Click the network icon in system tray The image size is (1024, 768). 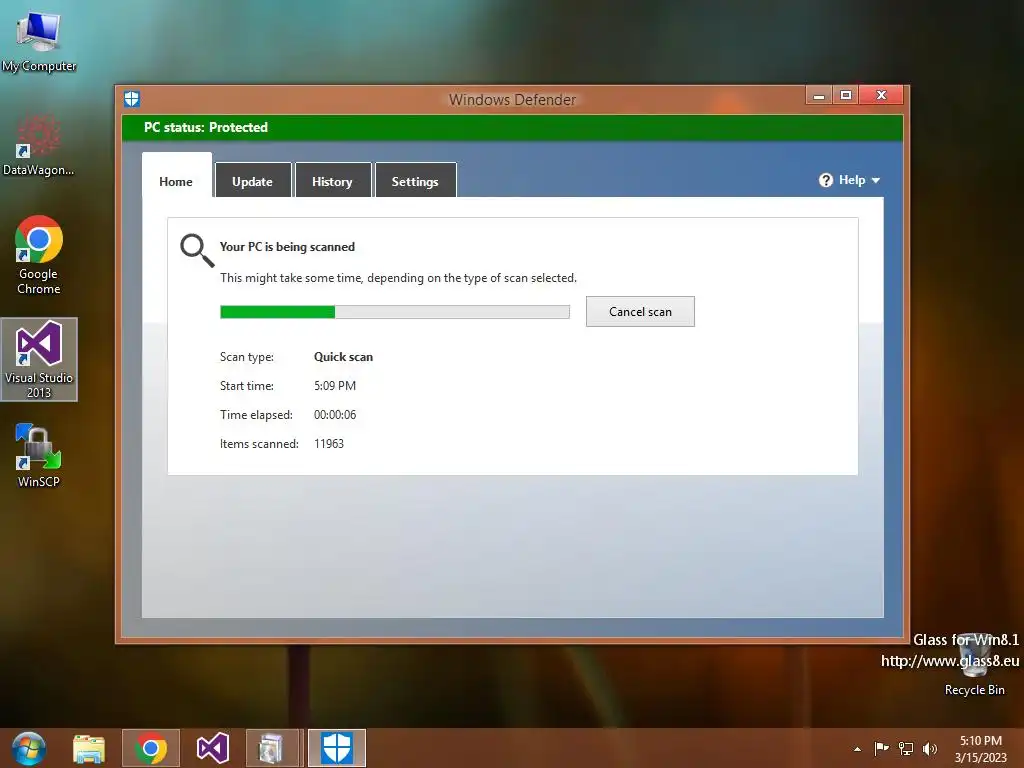906,749
